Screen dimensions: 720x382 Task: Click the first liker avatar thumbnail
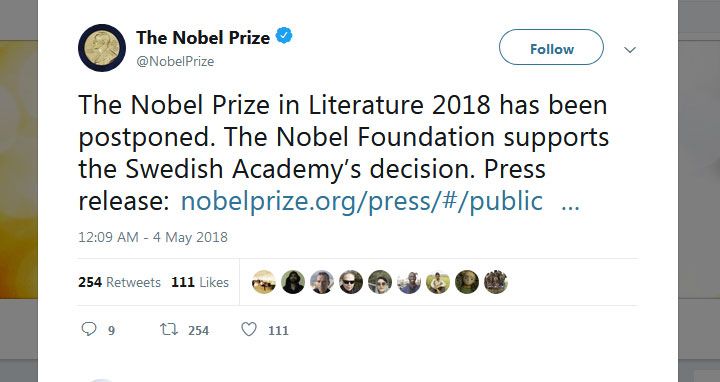click(x=264, y=282)
